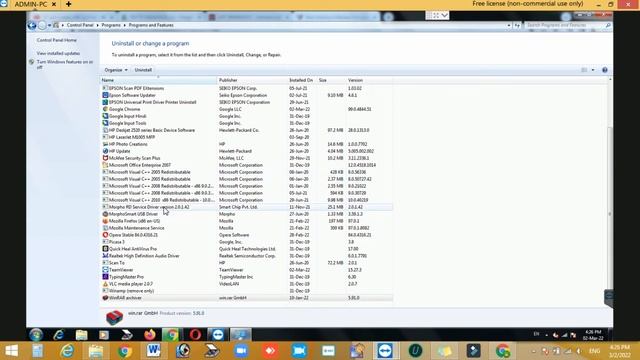
Task: Open File Explorer on local taskbar
Action: [x=96, y=351]
